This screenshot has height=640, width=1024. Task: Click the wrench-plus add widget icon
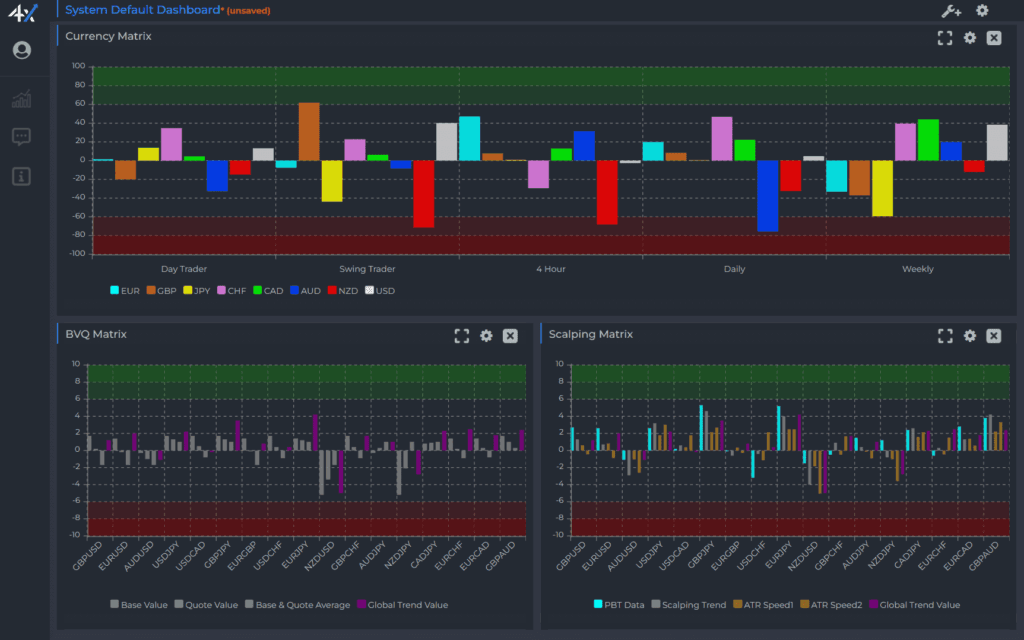(x=951, y=11)
